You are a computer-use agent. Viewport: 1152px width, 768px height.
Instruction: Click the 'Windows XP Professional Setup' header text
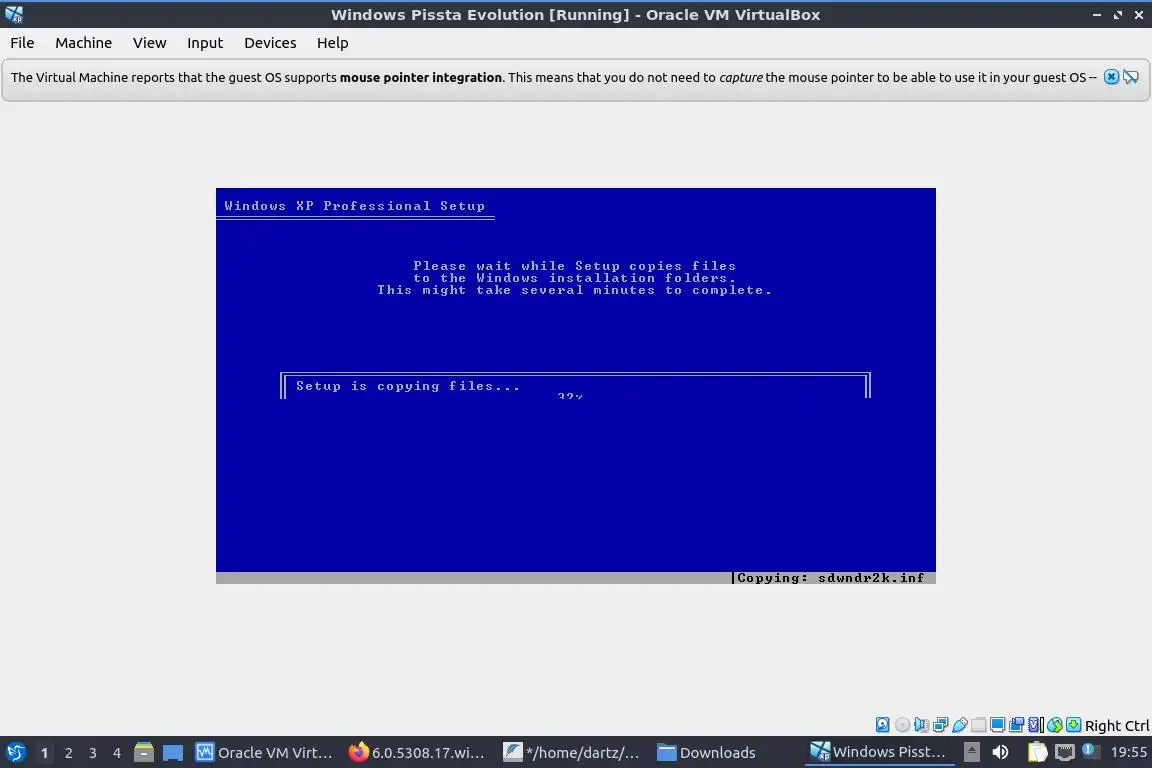coord(354,206)
